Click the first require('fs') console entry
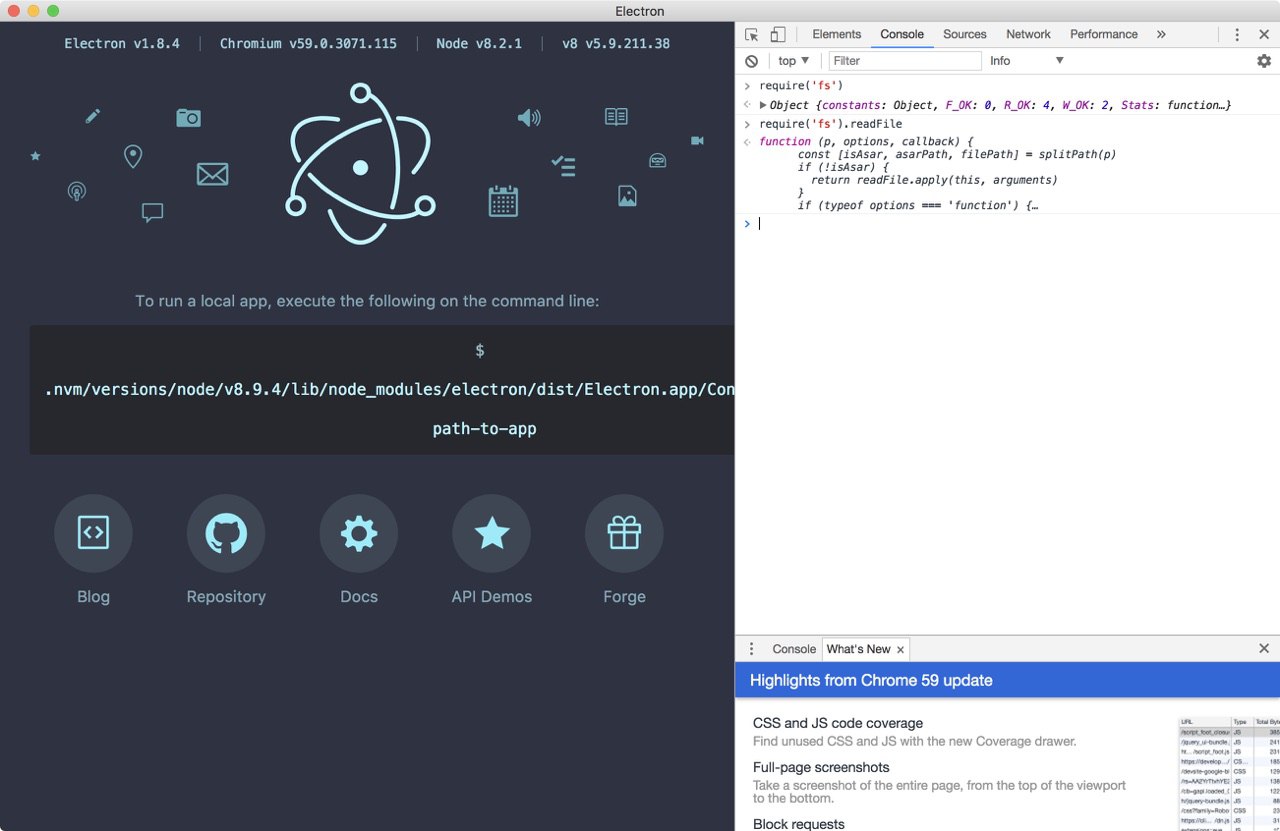 click(x=801, y=86)
